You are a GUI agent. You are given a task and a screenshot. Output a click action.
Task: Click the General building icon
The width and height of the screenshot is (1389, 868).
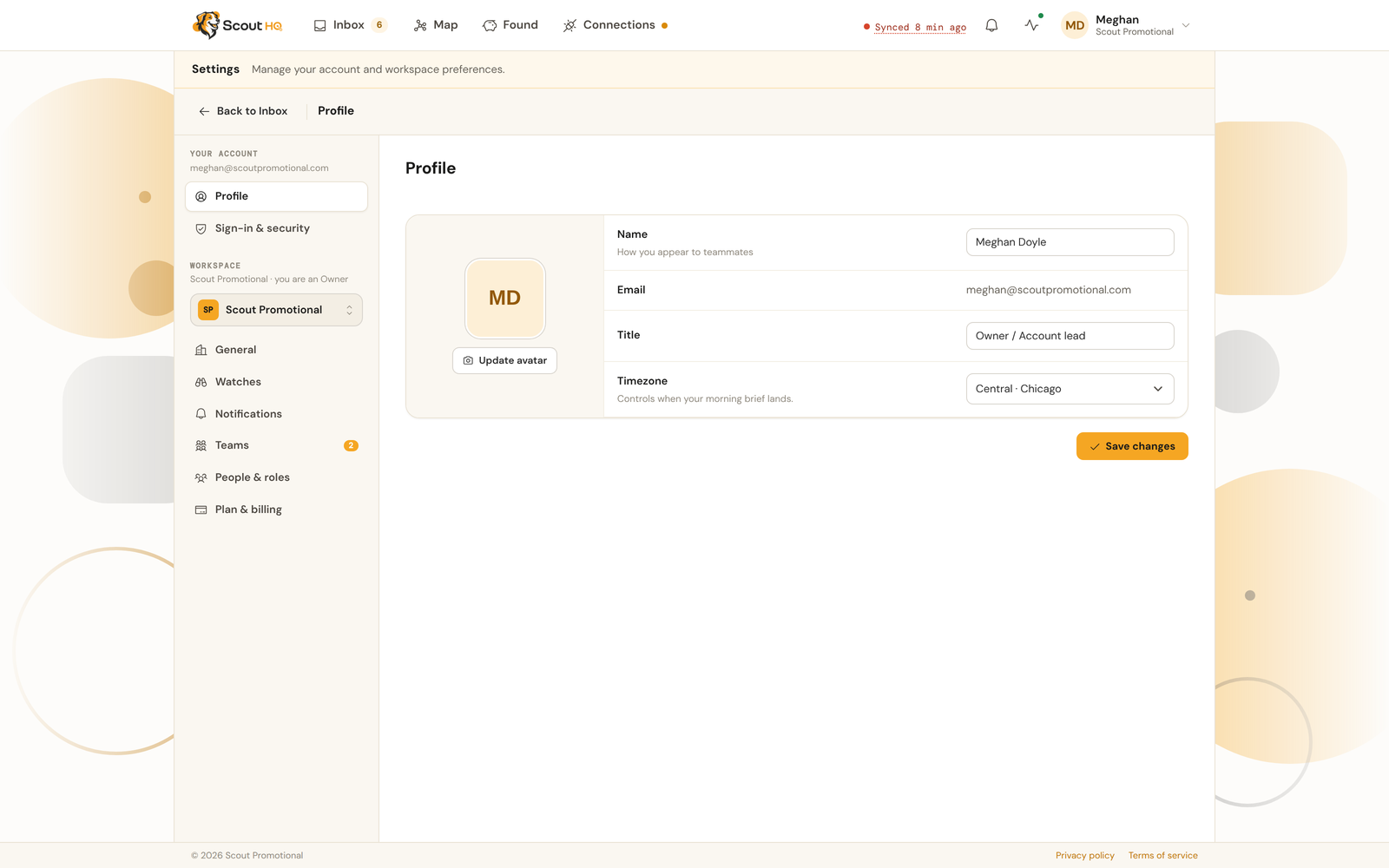201,350
